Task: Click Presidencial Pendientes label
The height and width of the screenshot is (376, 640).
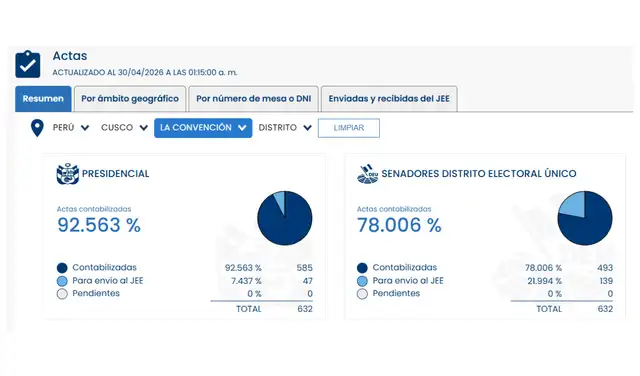Action: (x=96, y=293)
